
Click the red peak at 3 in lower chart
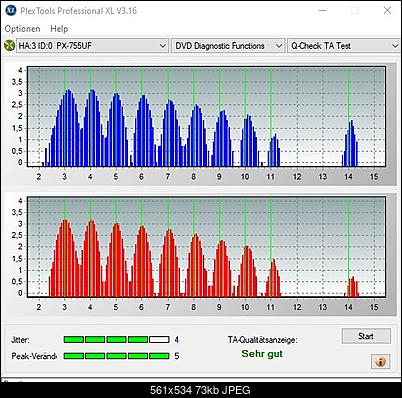(x=65, y=258)
